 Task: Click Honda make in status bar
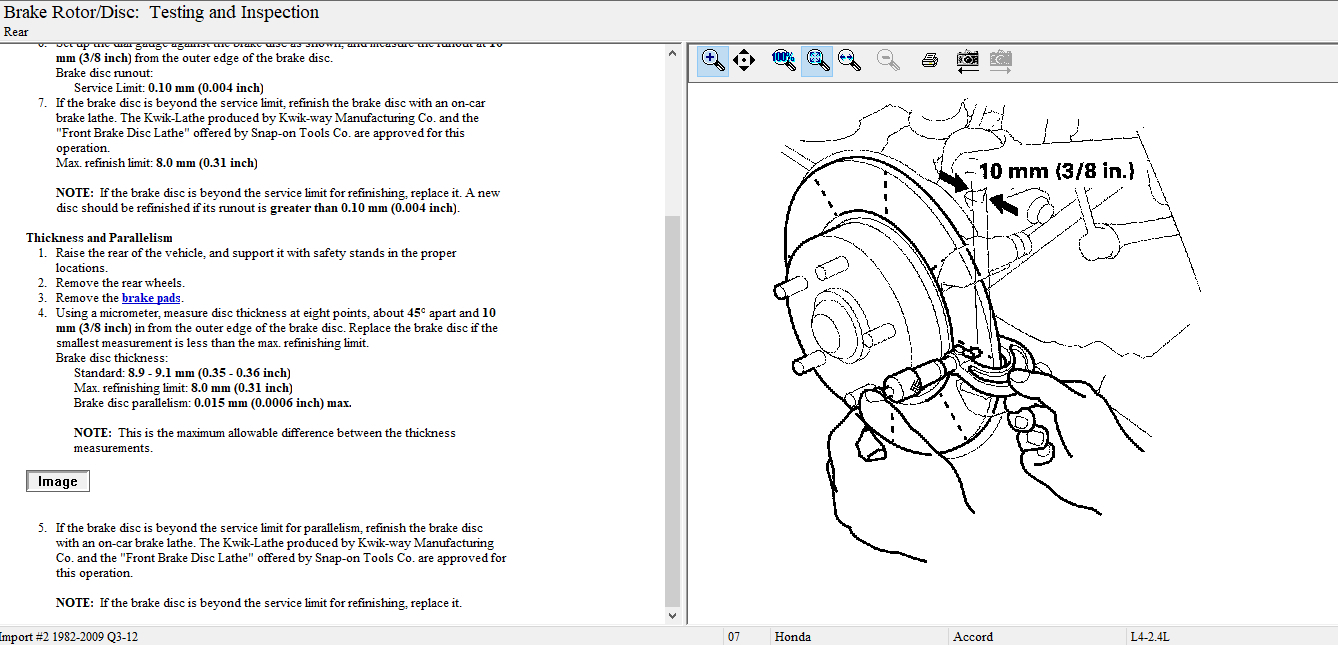pyautogui.click(x=792, y=637)
